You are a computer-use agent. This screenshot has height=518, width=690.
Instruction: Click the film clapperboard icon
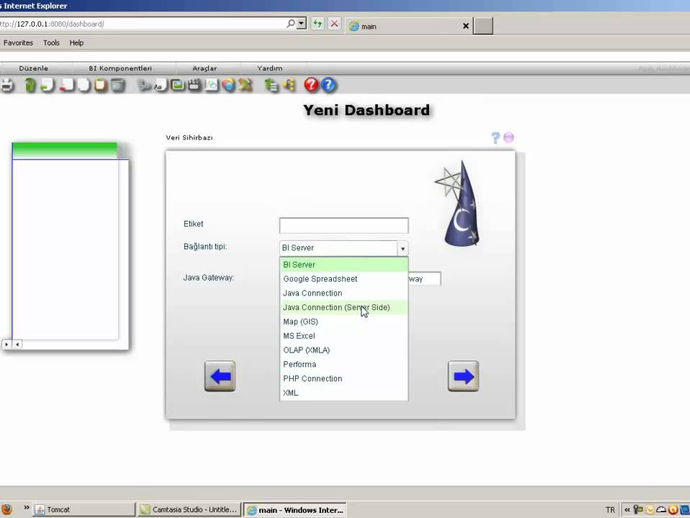[x=194, y=85]
